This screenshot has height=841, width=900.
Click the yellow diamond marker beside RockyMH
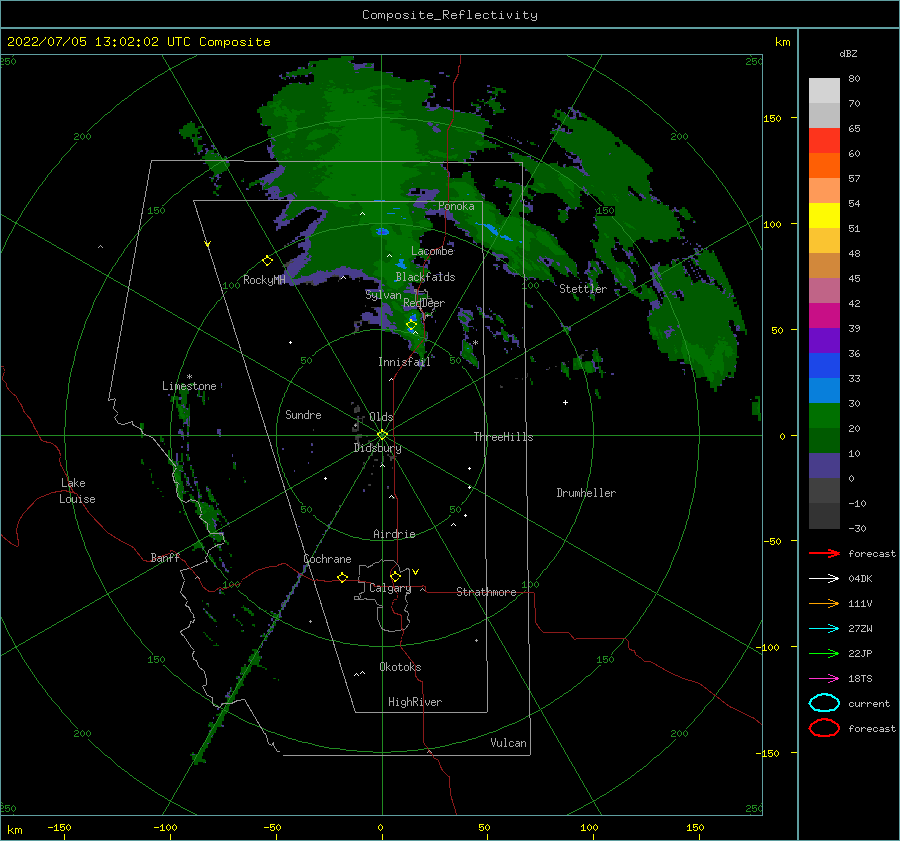coord(267,261)
